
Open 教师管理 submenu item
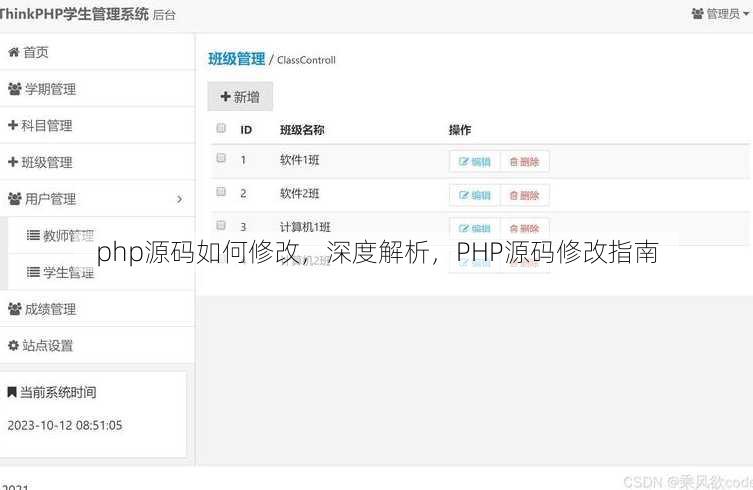coord(101,235)
